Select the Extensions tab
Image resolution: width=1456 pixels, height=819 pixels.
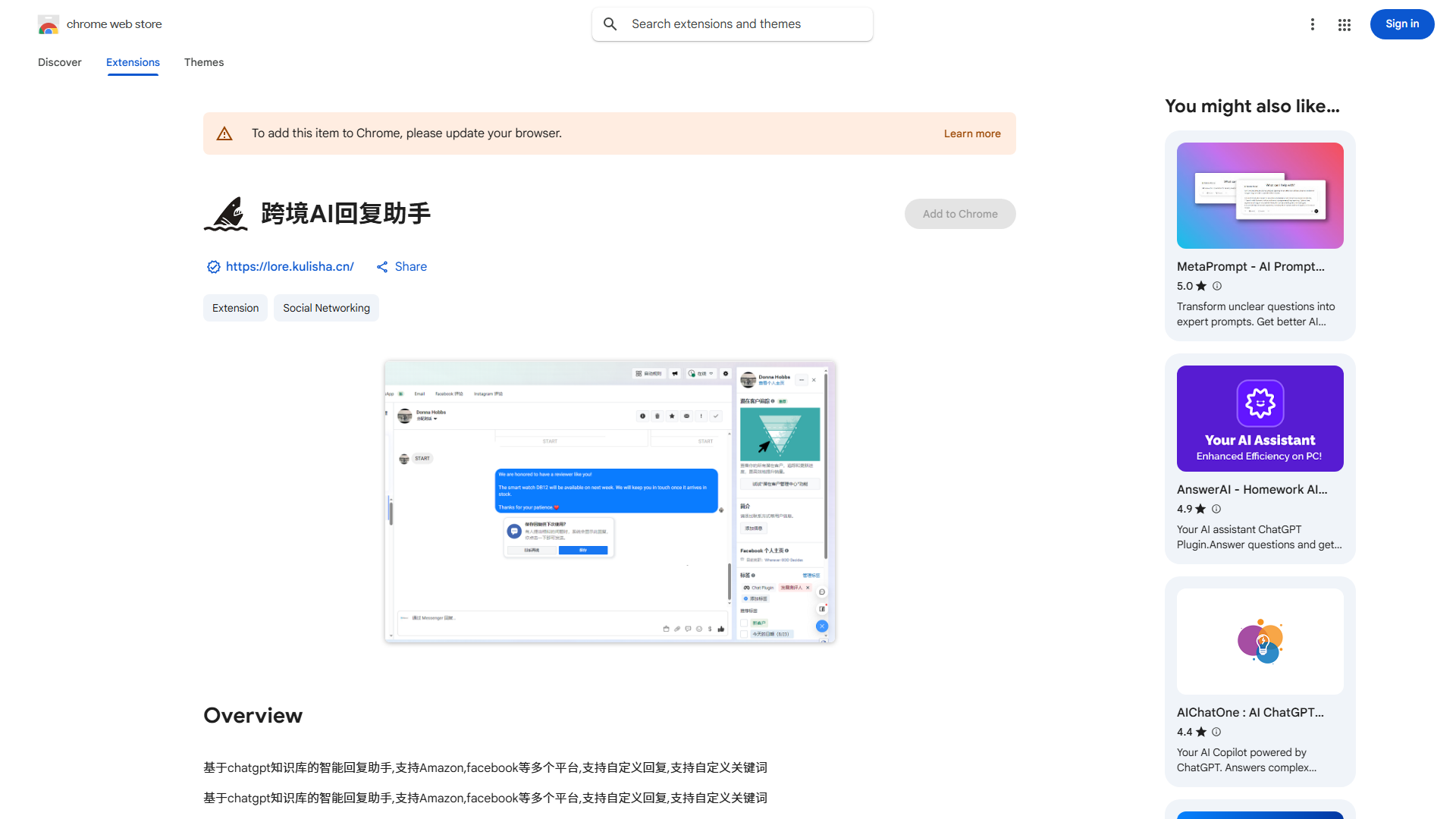(133, 62)
